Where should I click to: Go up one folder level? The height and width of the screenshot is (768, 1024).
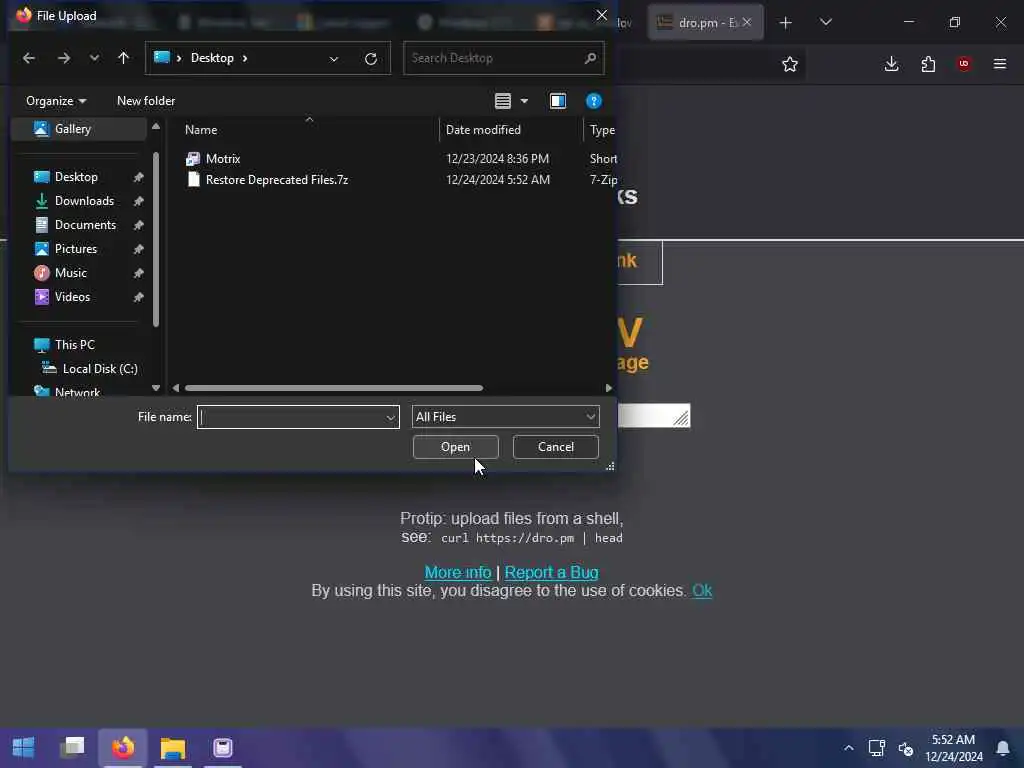tap(123, 58)
